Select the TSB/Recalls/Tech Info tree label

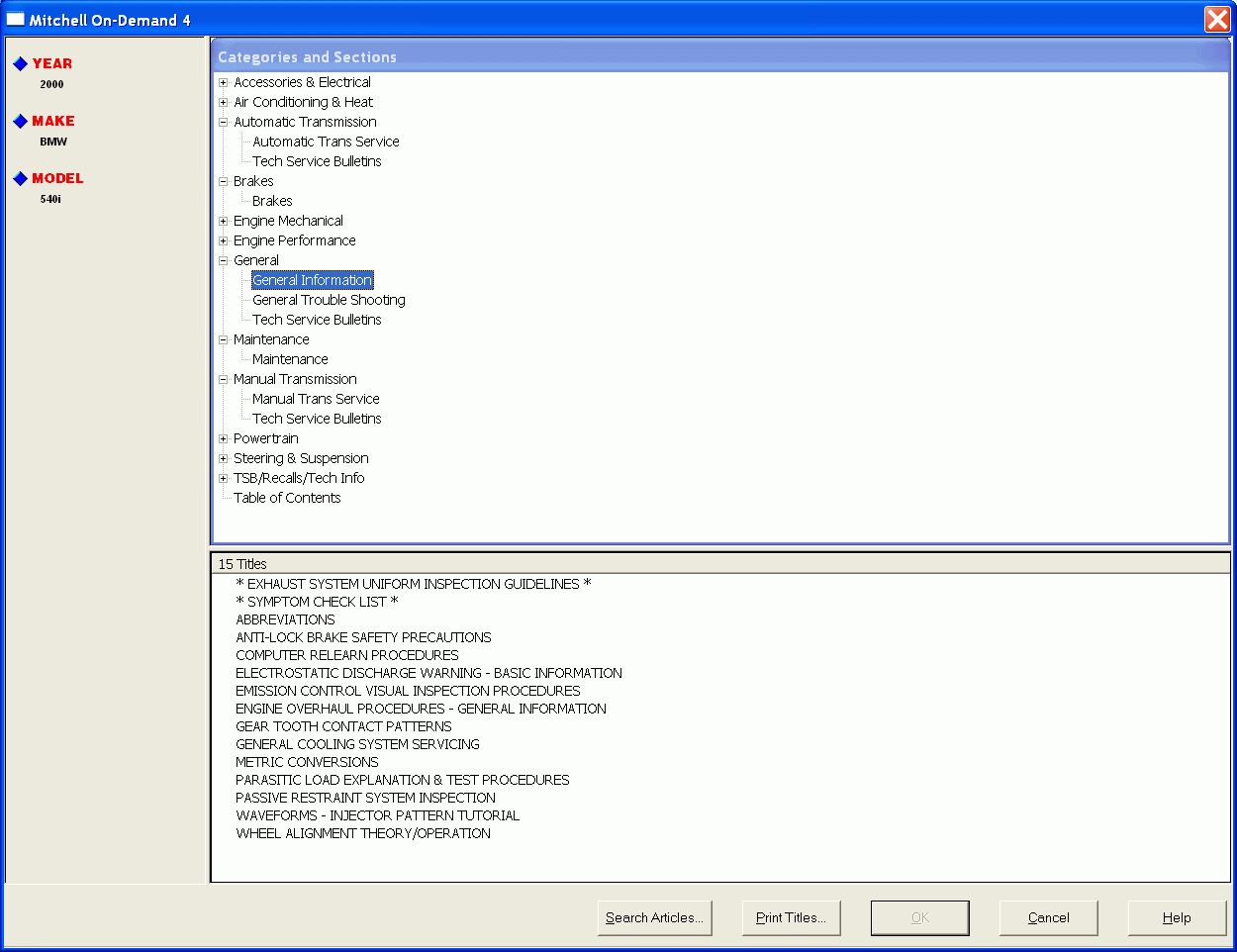click(x=299, y=478)
